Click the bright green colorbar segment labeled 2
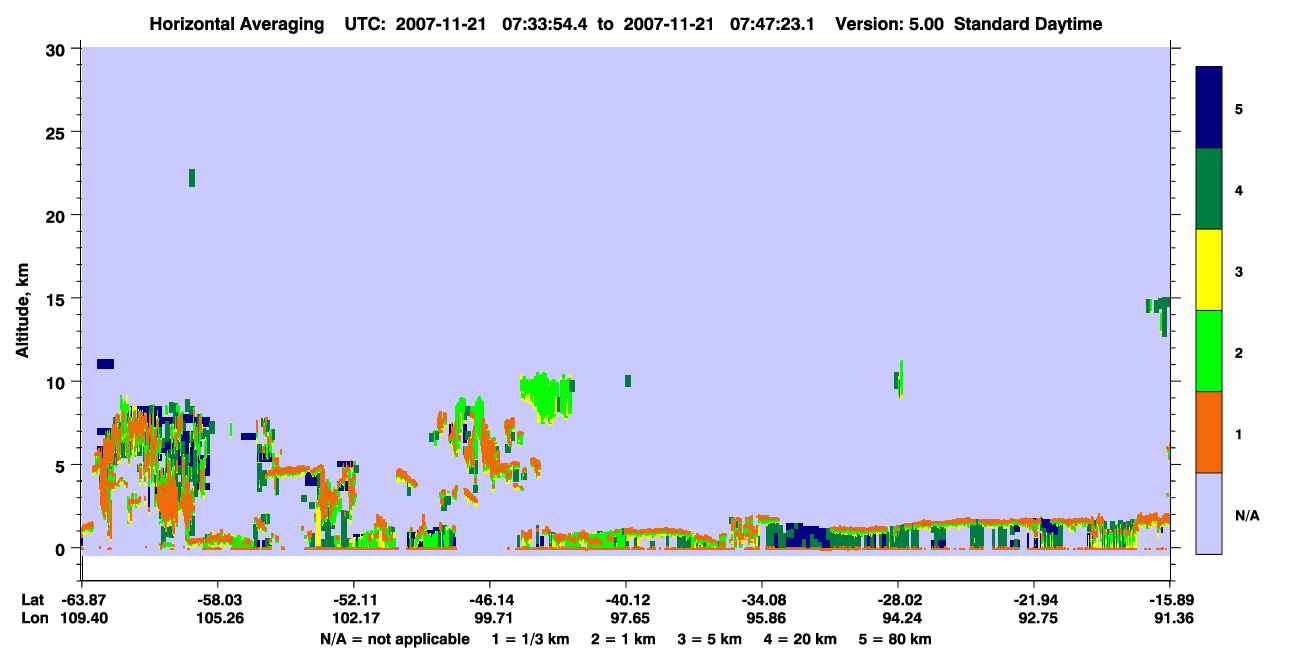 coord(1209,351)
